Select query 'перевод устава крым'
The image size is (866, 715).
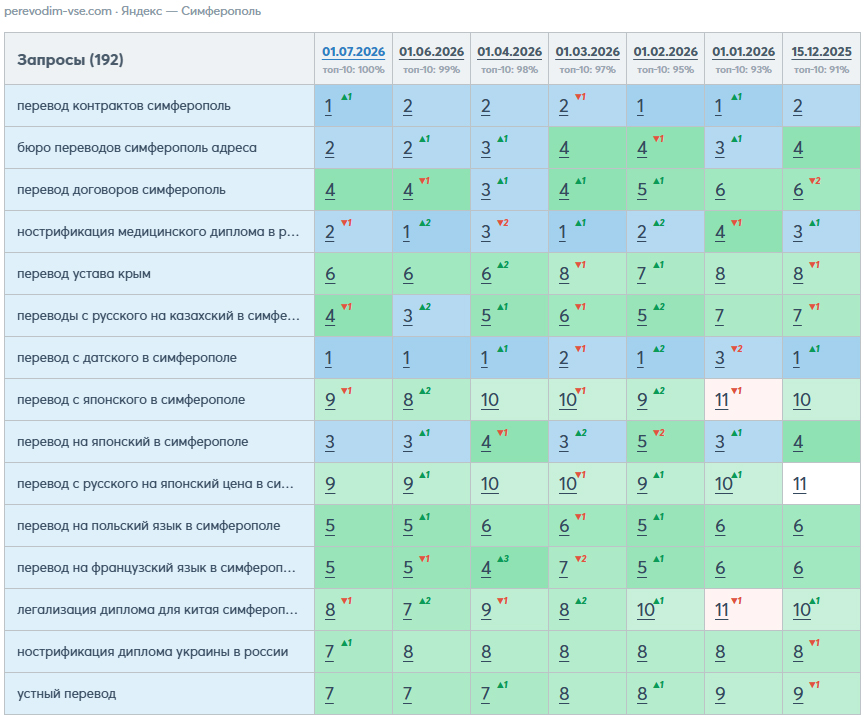(x=84, y=274)
